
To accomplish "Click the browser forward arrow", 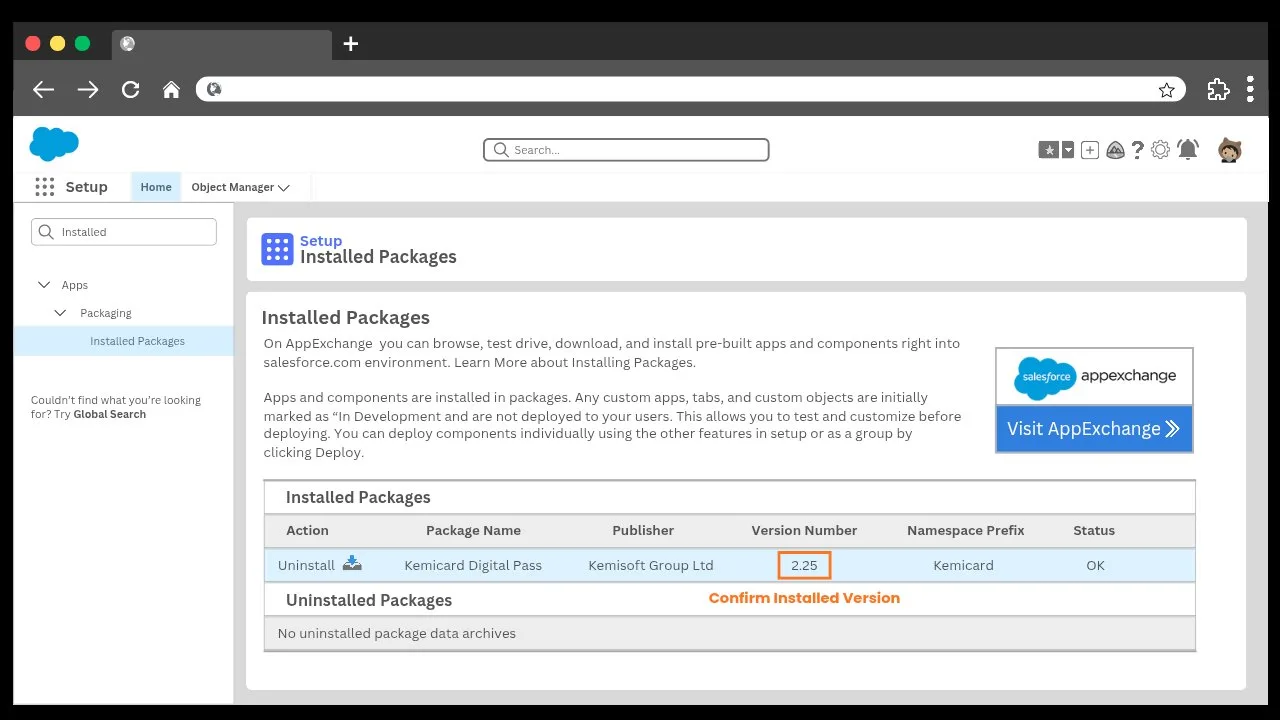I will coord(88,89).
